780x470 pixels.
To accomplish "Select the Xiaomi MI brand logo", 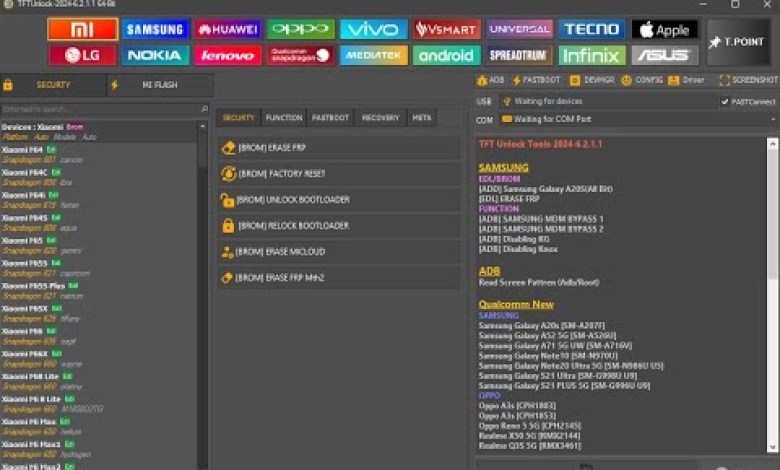I will [x=83, y=29].
